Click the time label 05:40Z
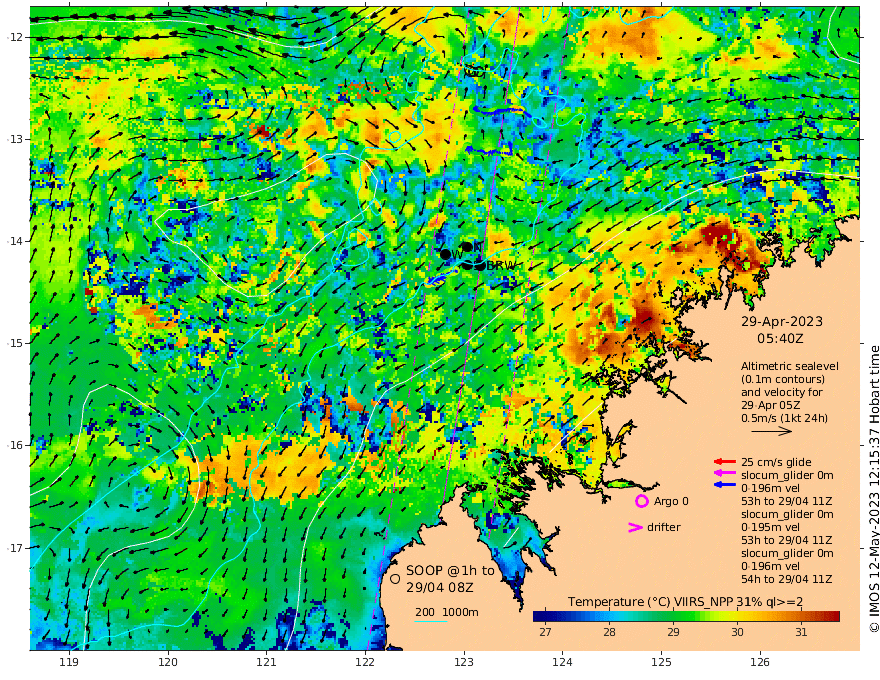The image size is (880, 680). [780, 339]
